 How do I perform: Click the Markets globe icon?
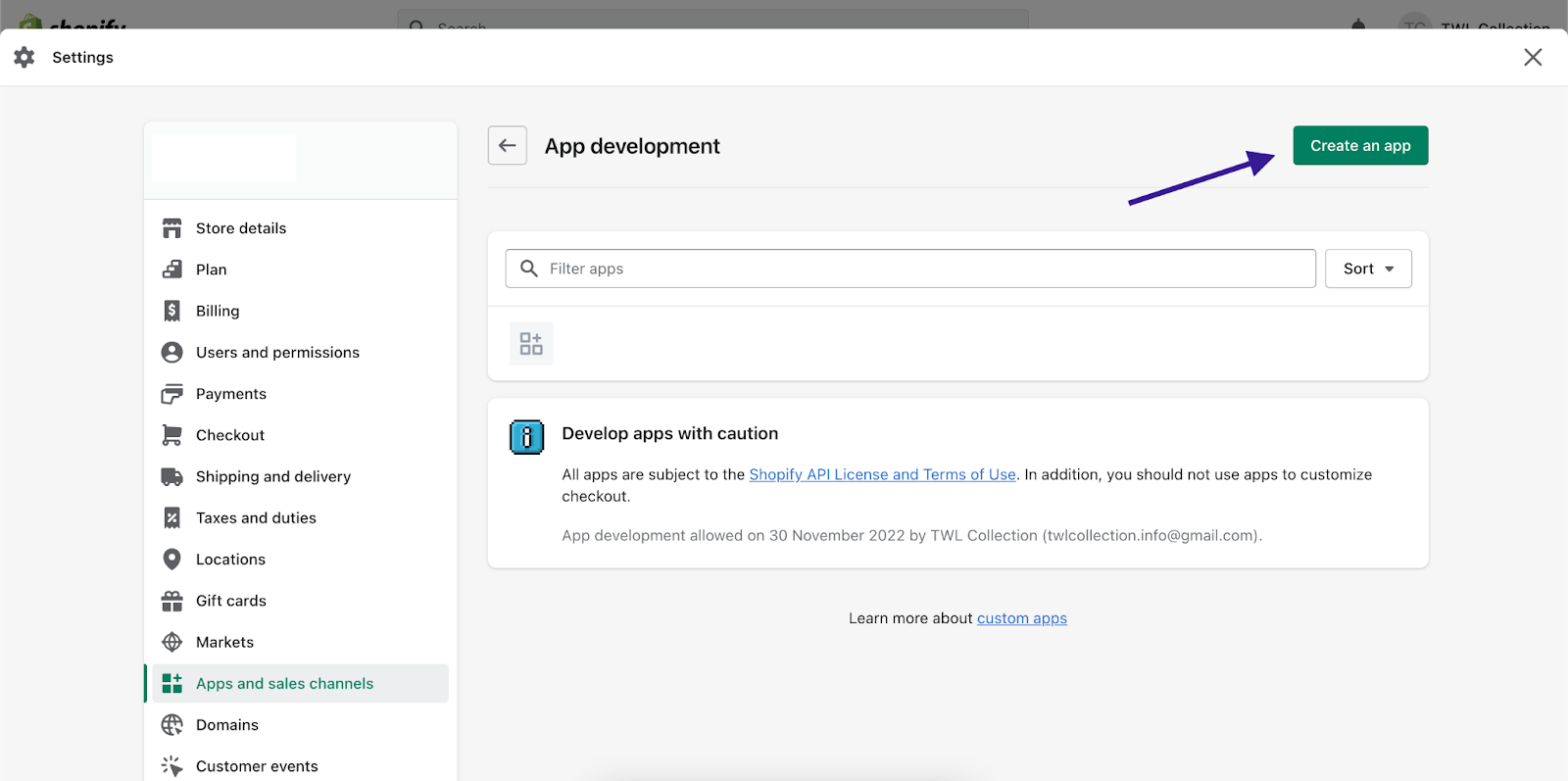coord(171,642)
